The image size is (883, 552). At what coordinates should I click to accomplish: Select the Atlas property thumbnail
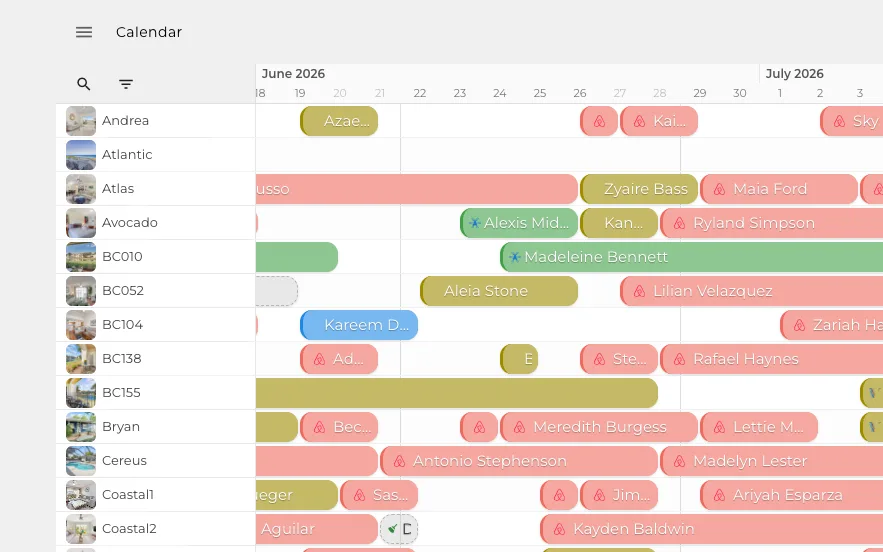coord(81,189)
